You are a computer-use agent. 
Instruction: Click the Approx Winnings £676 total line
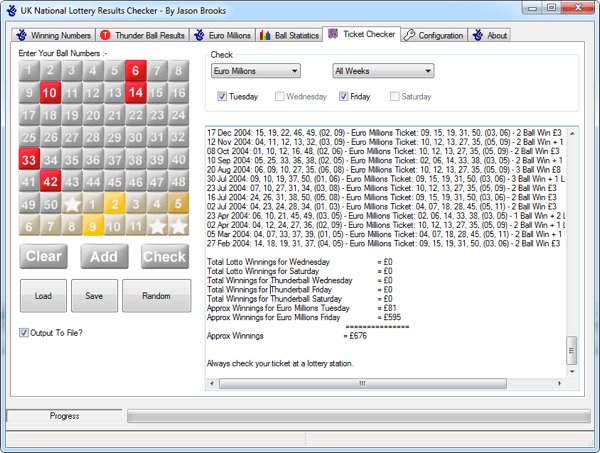[287, 336]
